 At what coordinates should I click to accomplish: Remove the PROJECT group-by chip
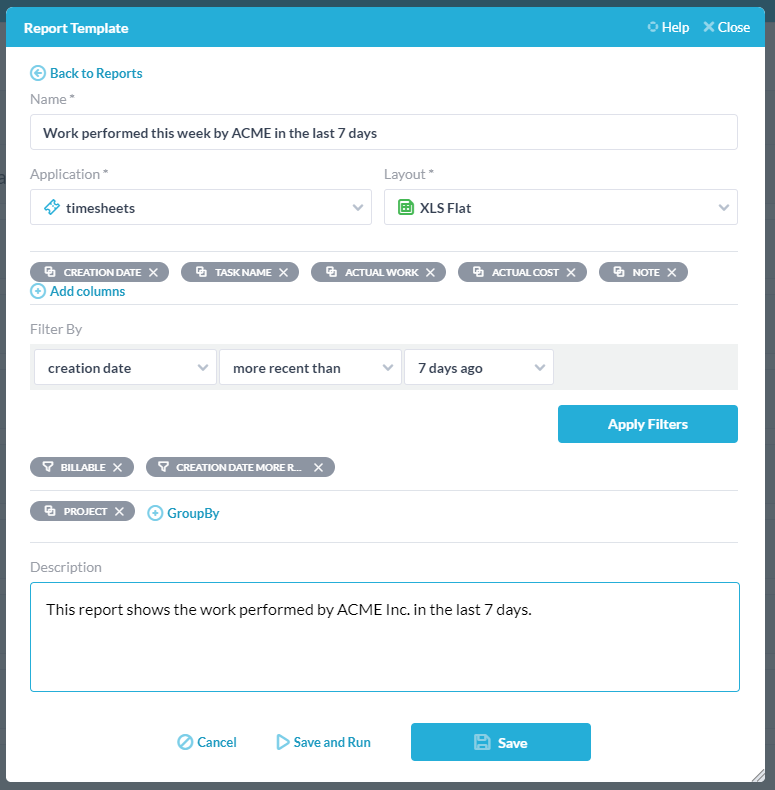(x=119, y=511)
